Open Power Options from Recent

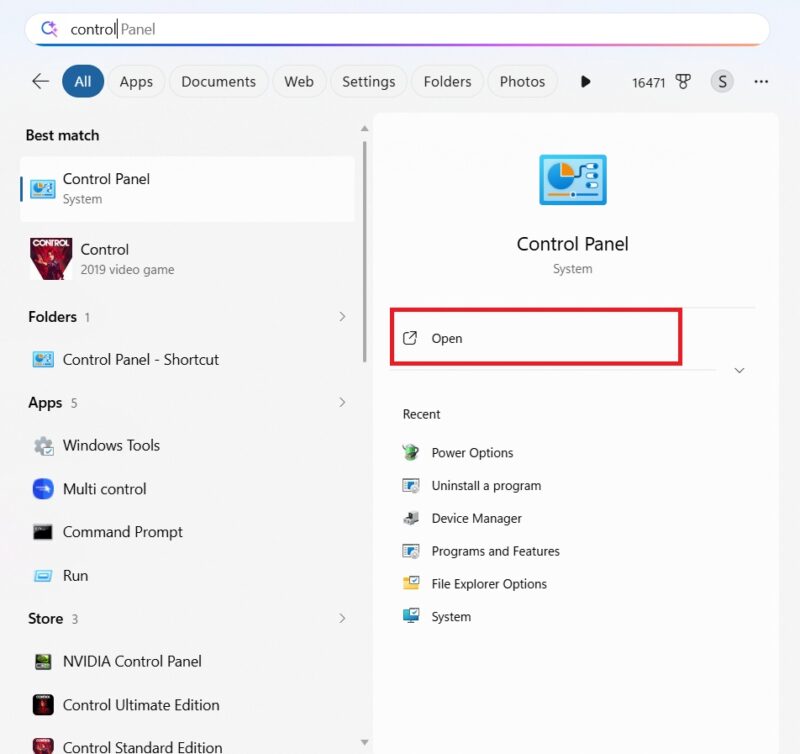(472, 453)
